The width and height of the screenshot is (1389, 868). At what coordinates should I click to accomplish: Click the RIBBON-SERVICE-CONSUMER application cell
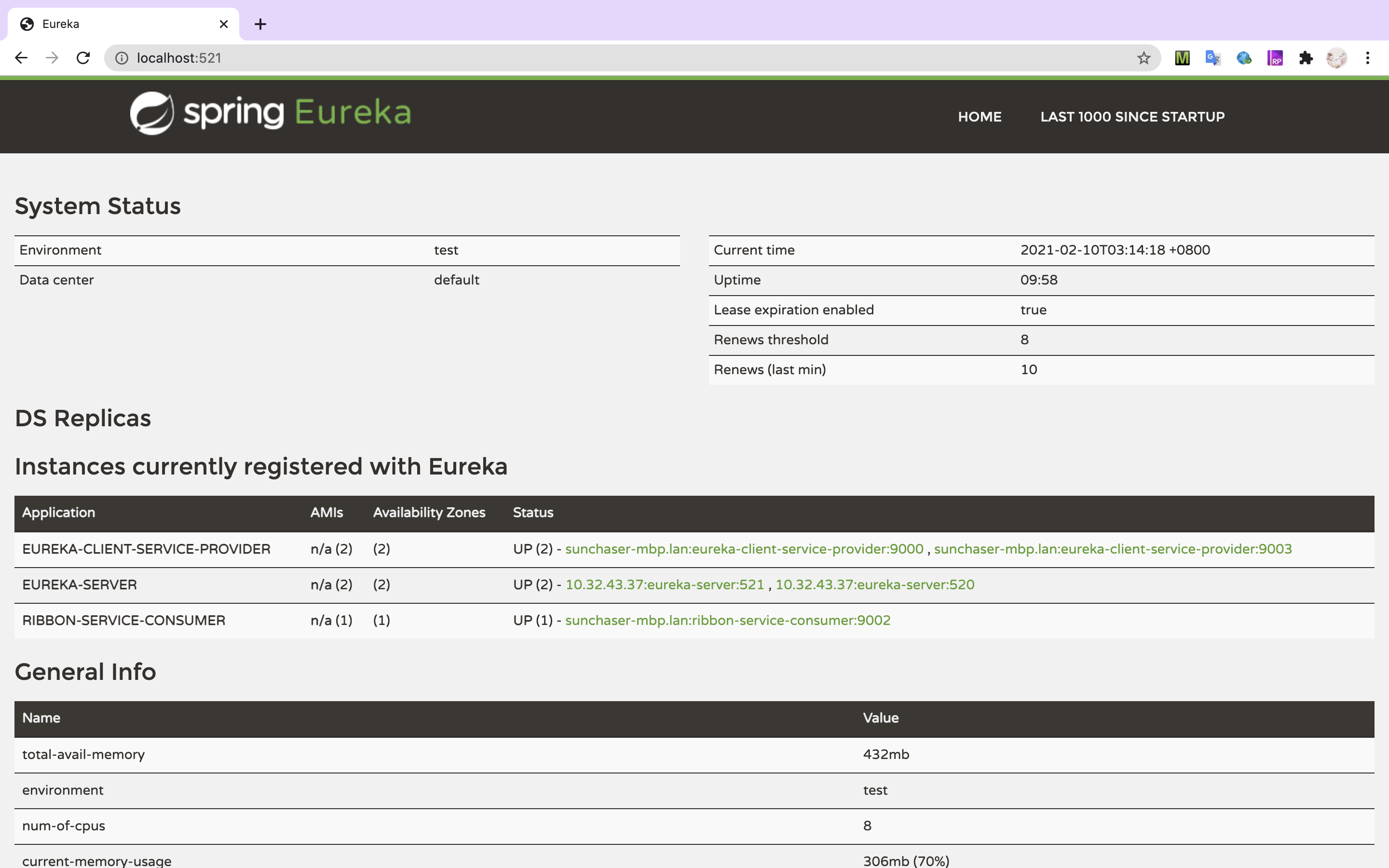pyautogui.click(x=123, y=620)
